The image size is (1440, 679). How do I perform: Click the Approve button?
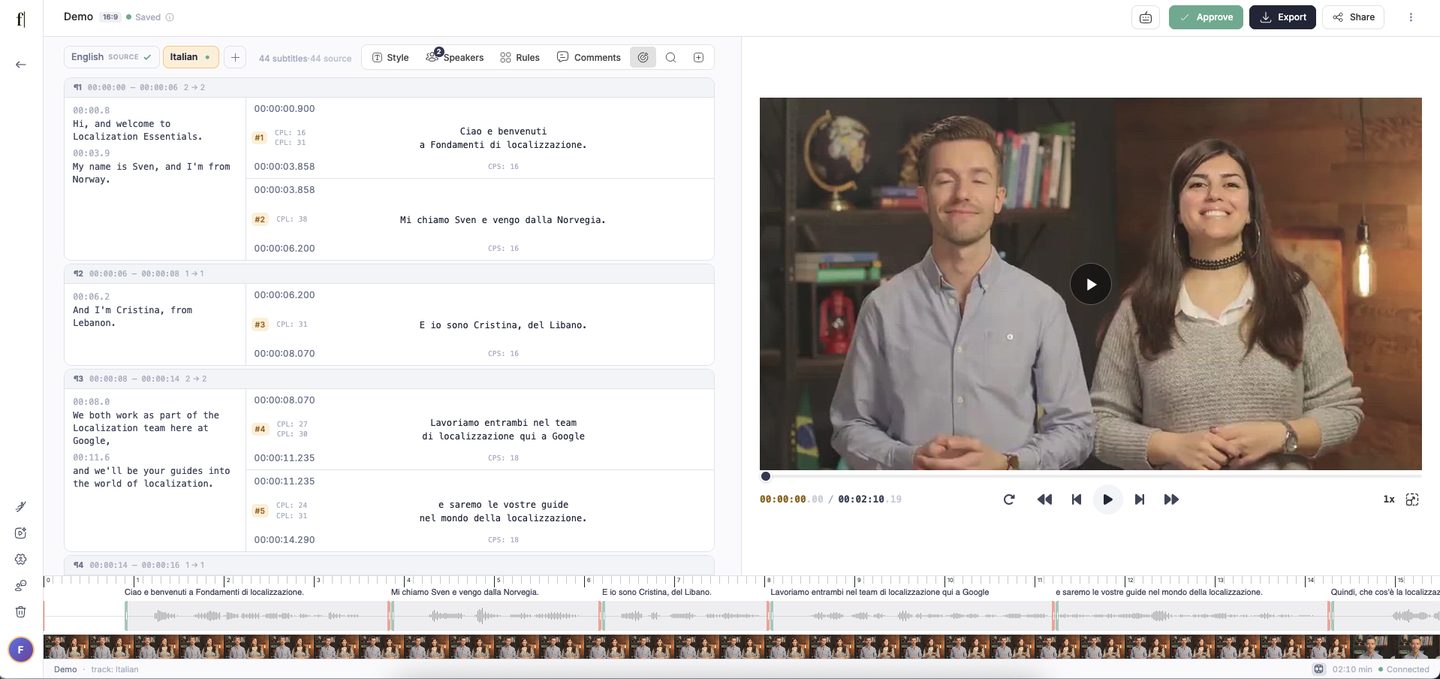point(1206,17)
